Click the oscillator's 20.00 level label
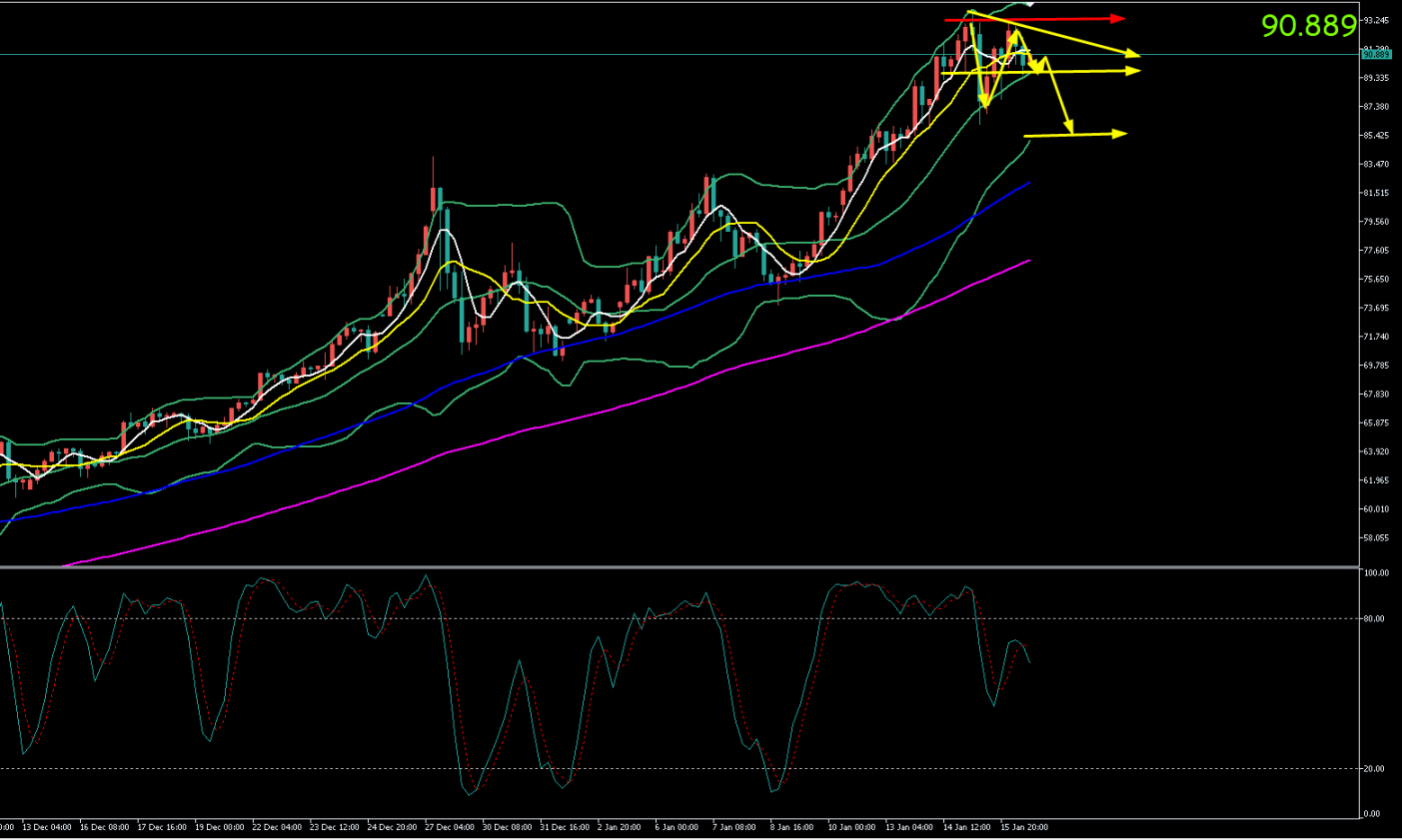Viewport: 1402px width, 840px height. (x=1374, y=769)
